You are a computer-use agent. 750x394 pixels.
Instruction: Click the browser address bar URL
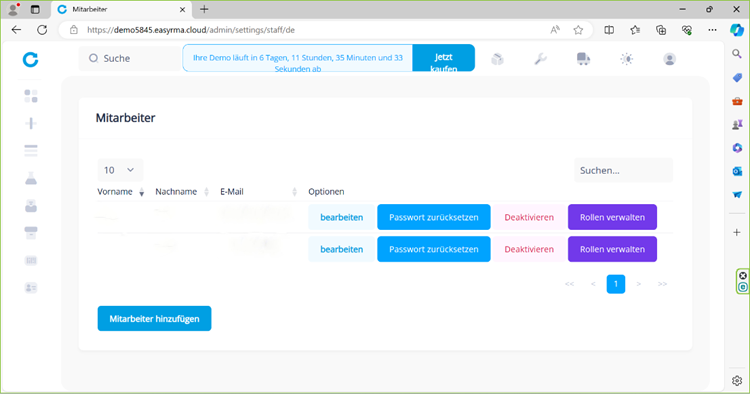[190, 30]
